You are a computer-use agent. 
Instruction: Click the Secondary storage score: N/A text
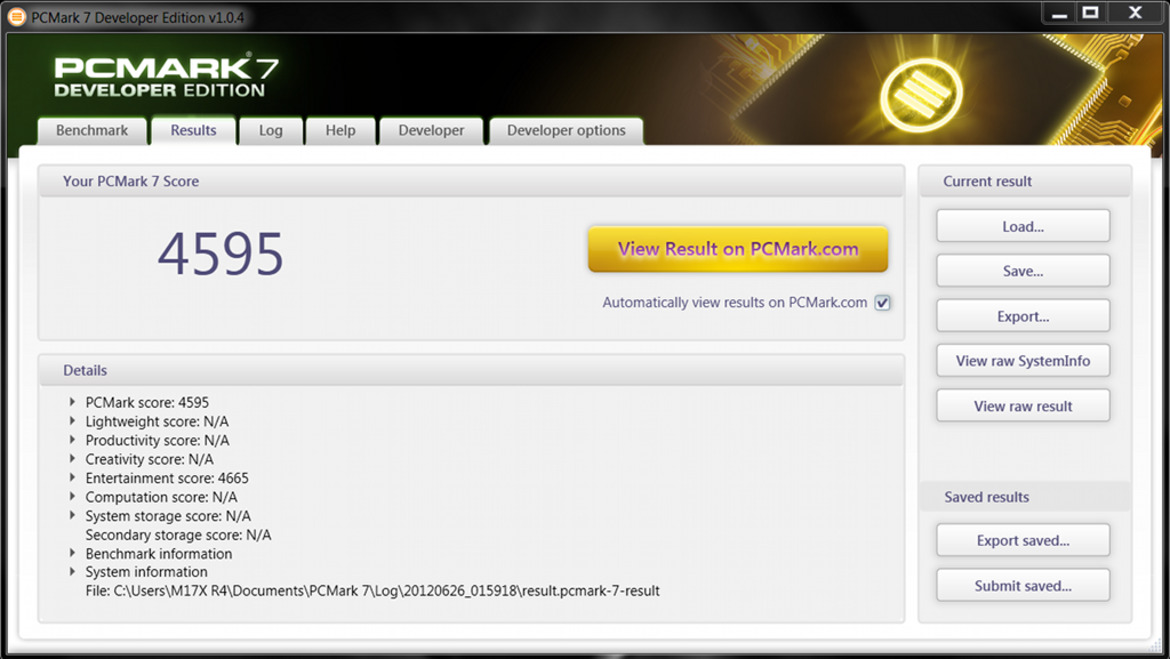coord(178,534)
